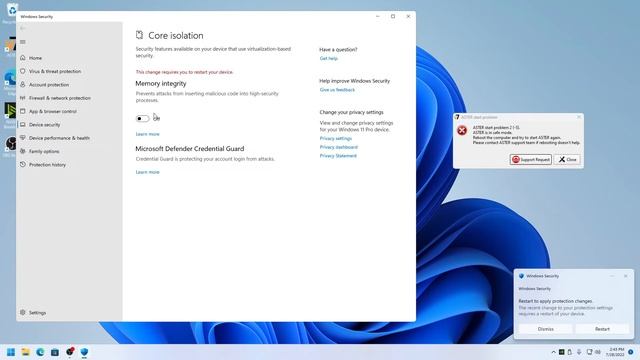Click Close button in ASTER dialog

(567, 160)
